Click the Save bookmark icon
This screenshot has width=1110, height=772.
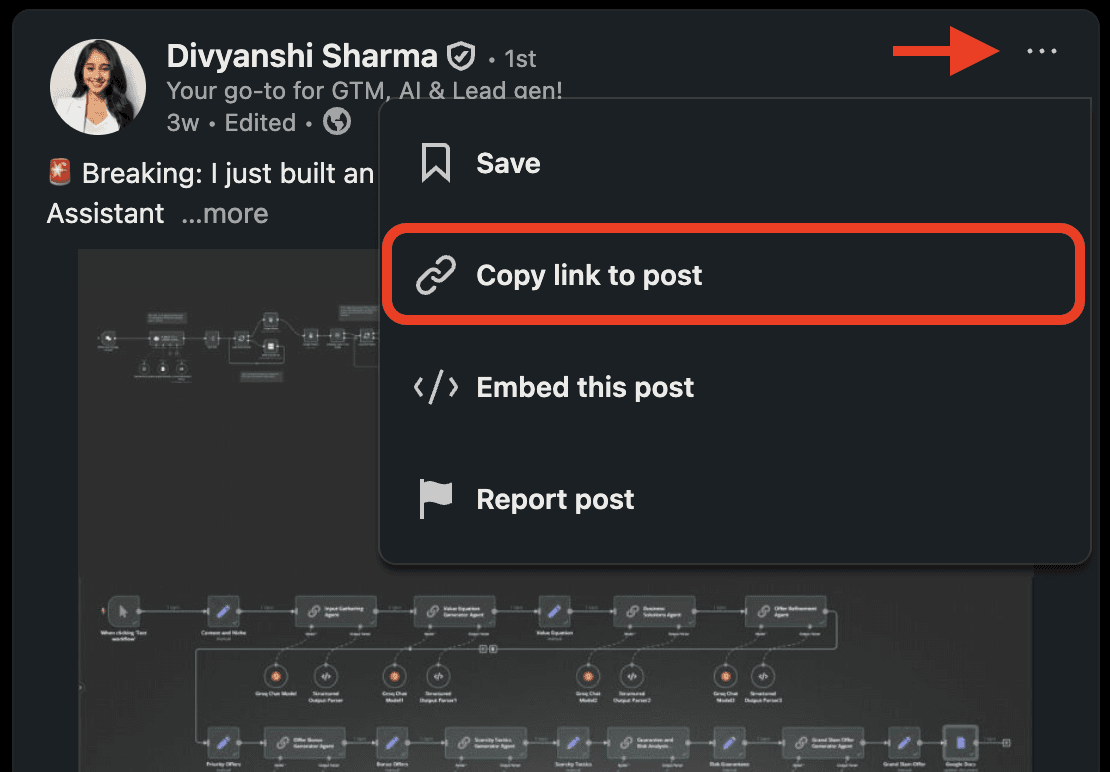435,163
